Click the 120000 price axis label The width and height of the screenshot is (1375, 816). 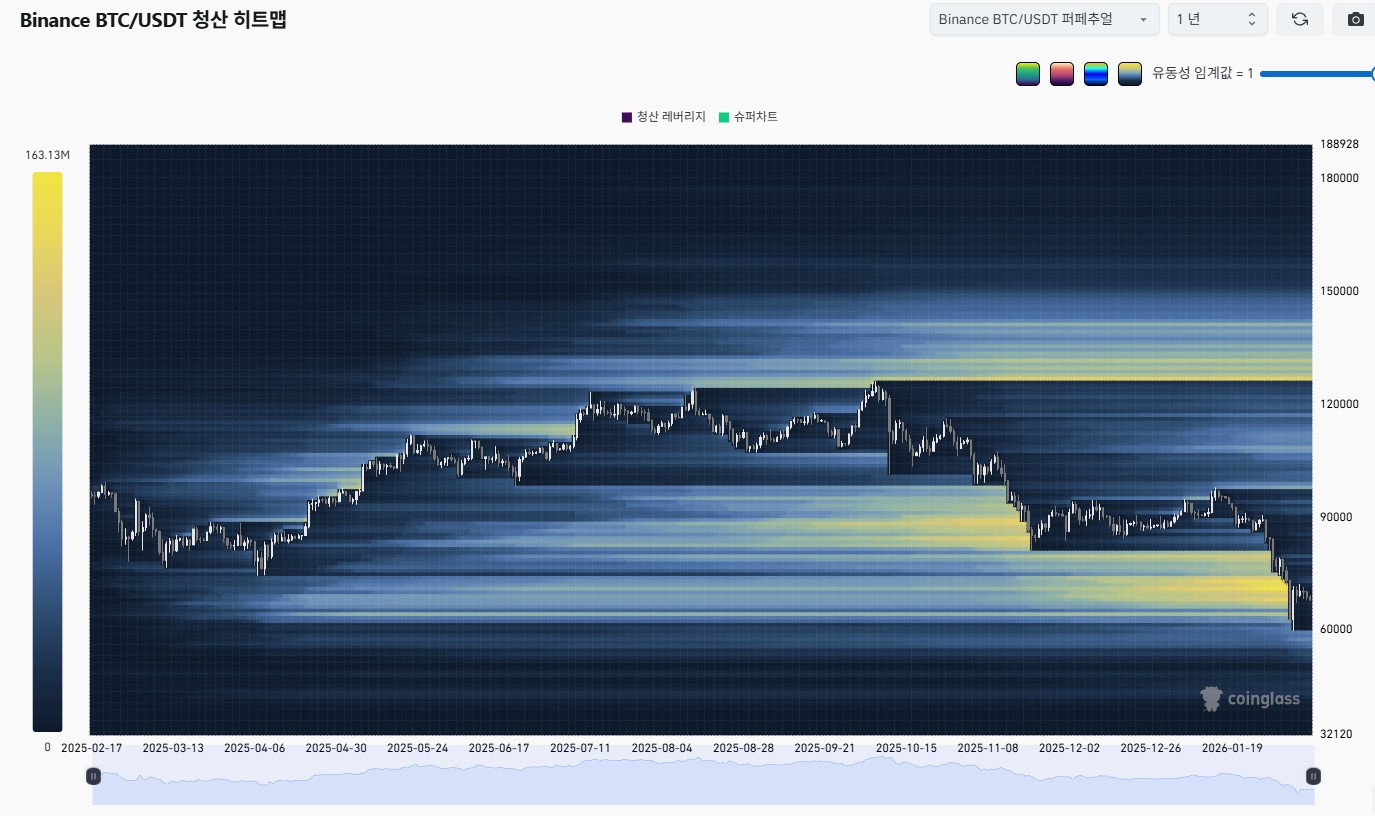point(1339,404)
